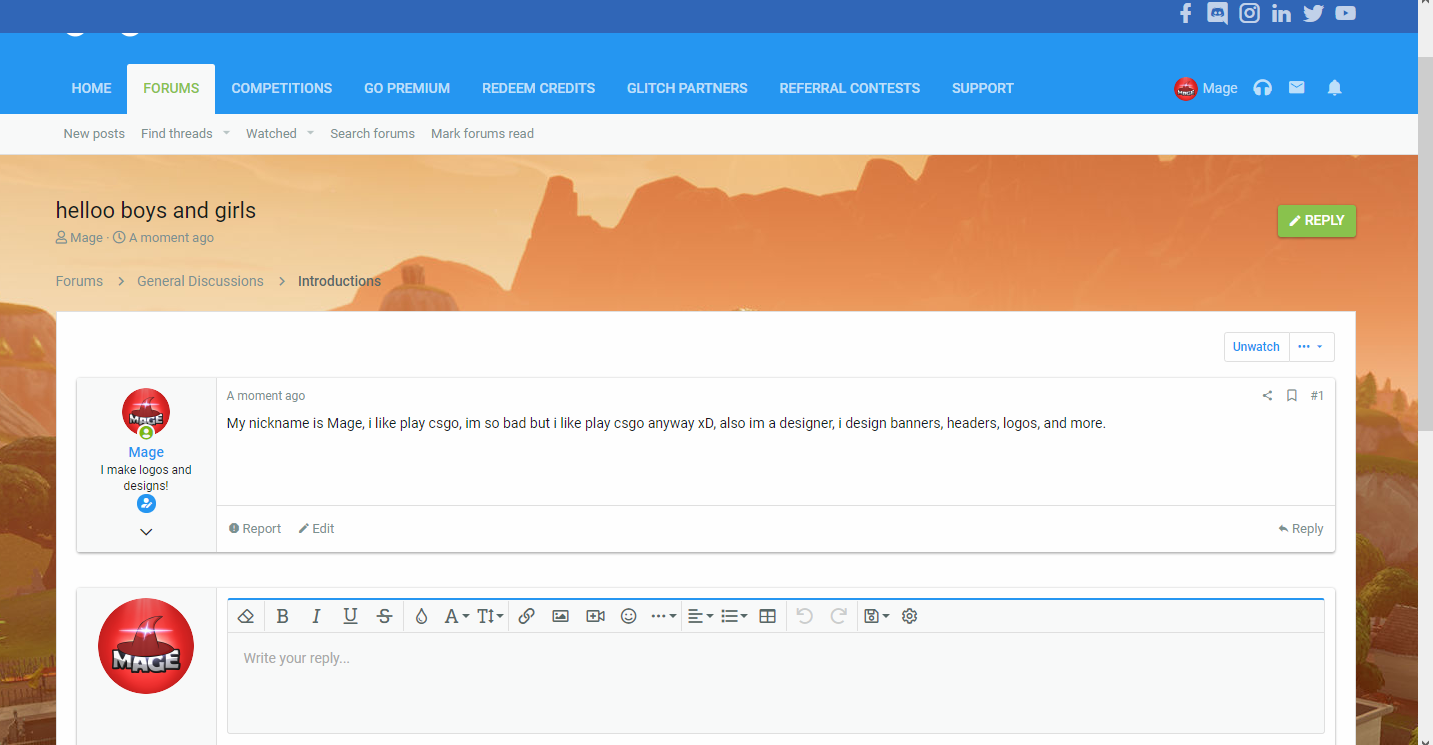Toggle italic formatting in editor
Screen dimensions: 1433x745
[316, 616]
